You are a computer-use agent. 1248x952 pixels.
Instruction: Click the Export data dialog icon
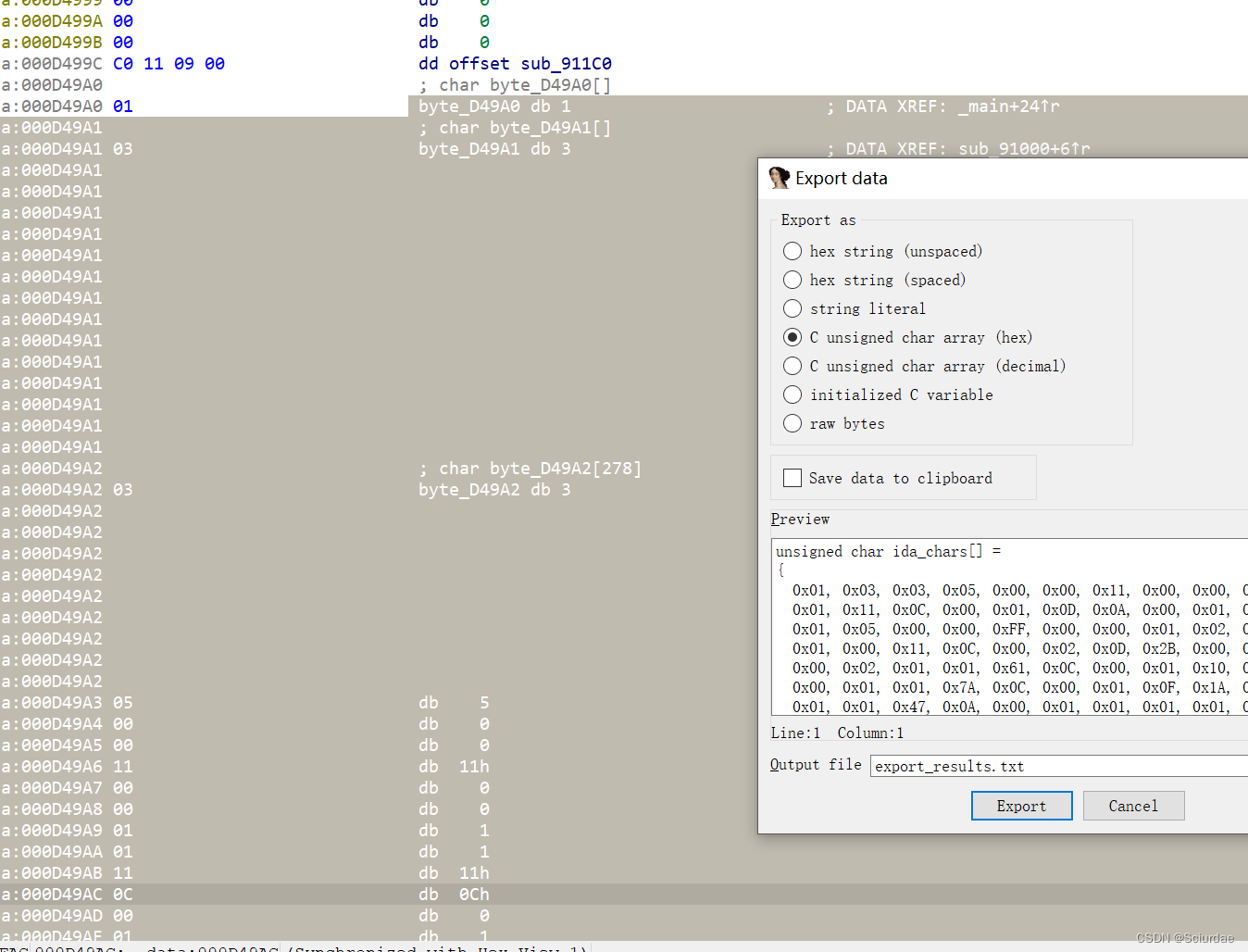pos(779,178)
